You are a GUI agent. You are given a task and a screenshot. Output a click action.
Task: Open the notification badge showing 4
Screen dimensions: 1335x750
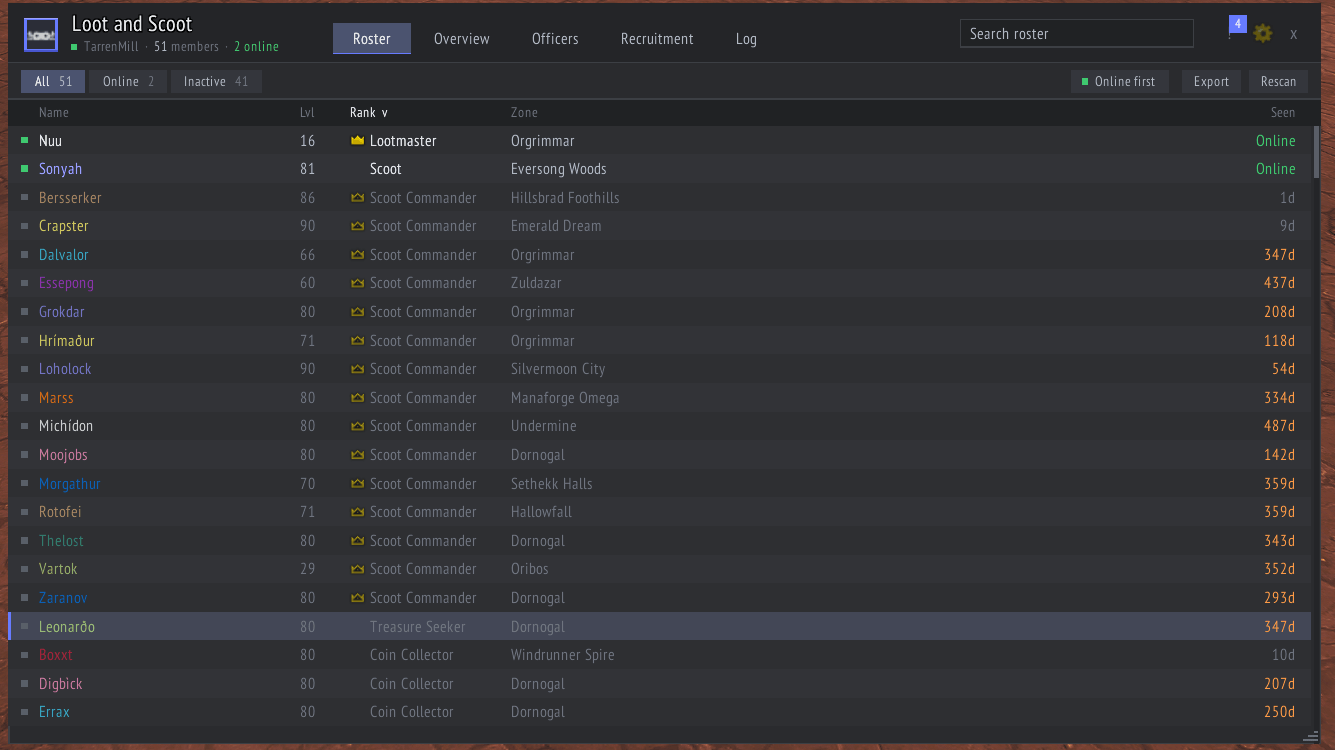click(1238, 24)
